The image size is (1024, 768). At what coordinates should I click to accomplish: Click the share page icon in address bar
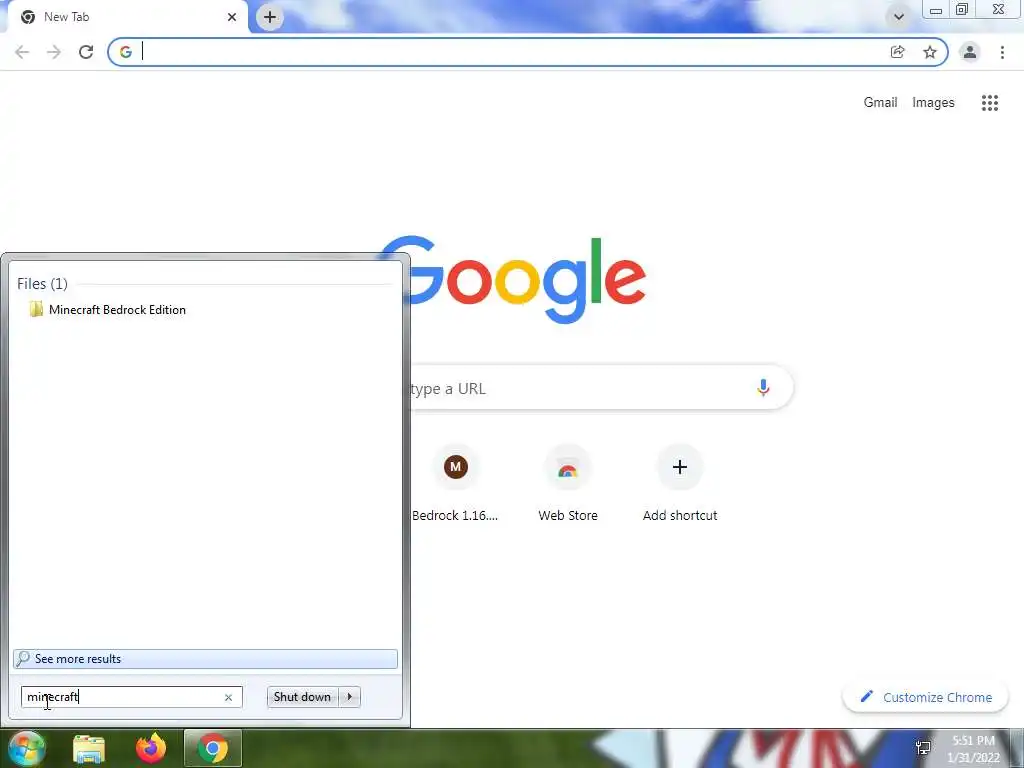(897, 52)
